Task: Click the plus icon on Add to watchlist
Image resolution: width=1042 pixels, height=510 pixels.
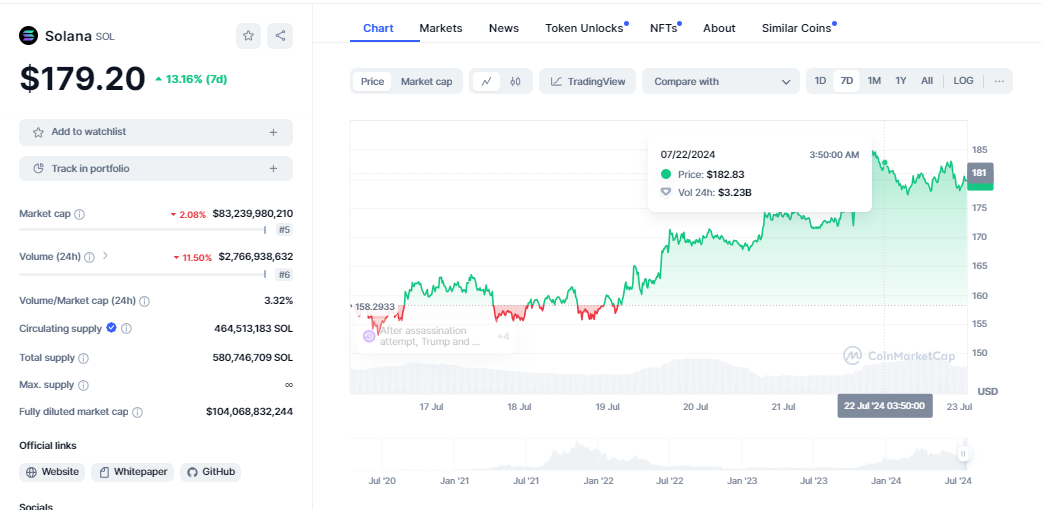Action: point(273,132)
